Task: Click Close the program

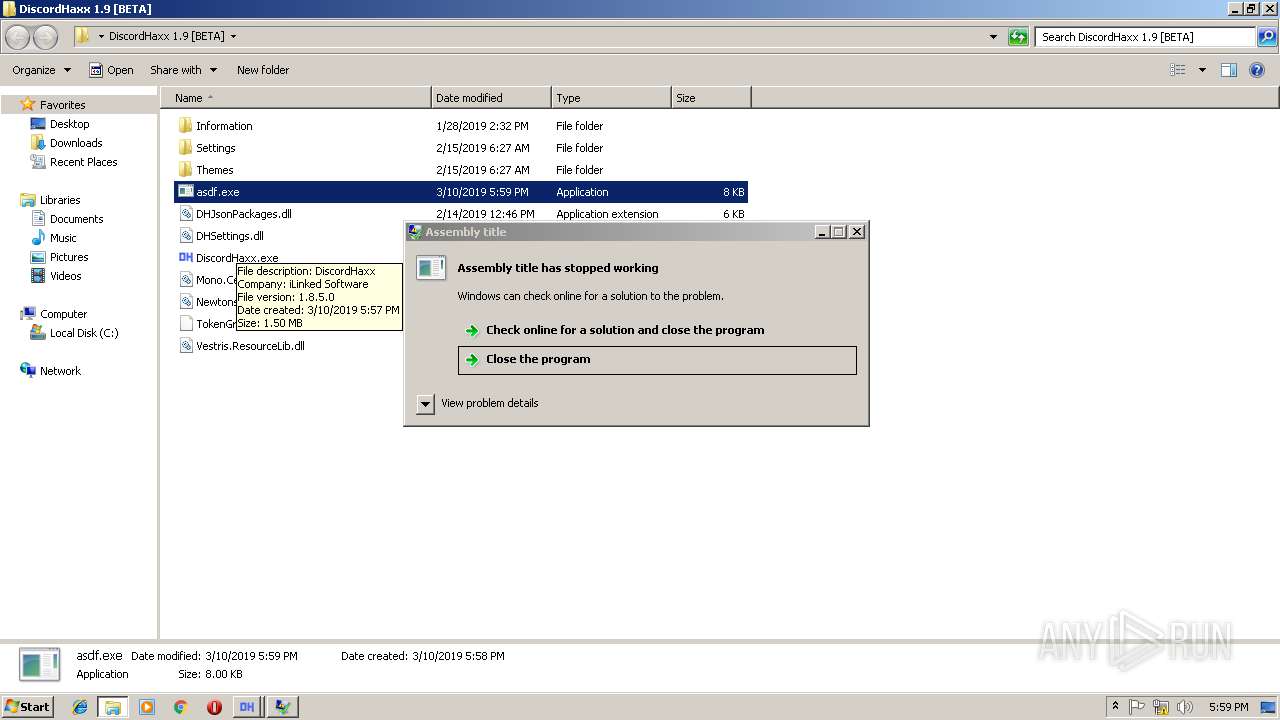Action: coord(657,360)
